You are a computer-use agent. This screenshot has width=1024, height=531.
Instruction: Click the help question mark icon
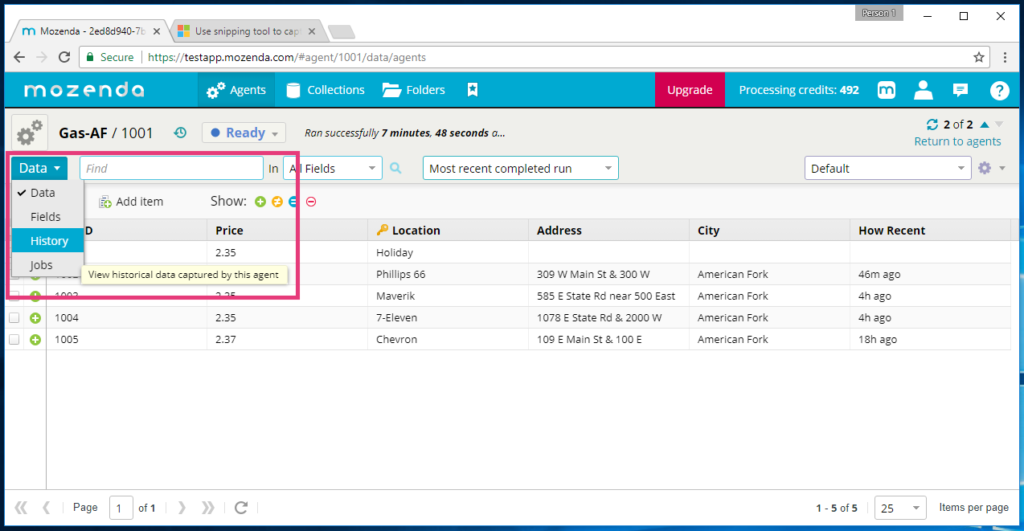998,90
